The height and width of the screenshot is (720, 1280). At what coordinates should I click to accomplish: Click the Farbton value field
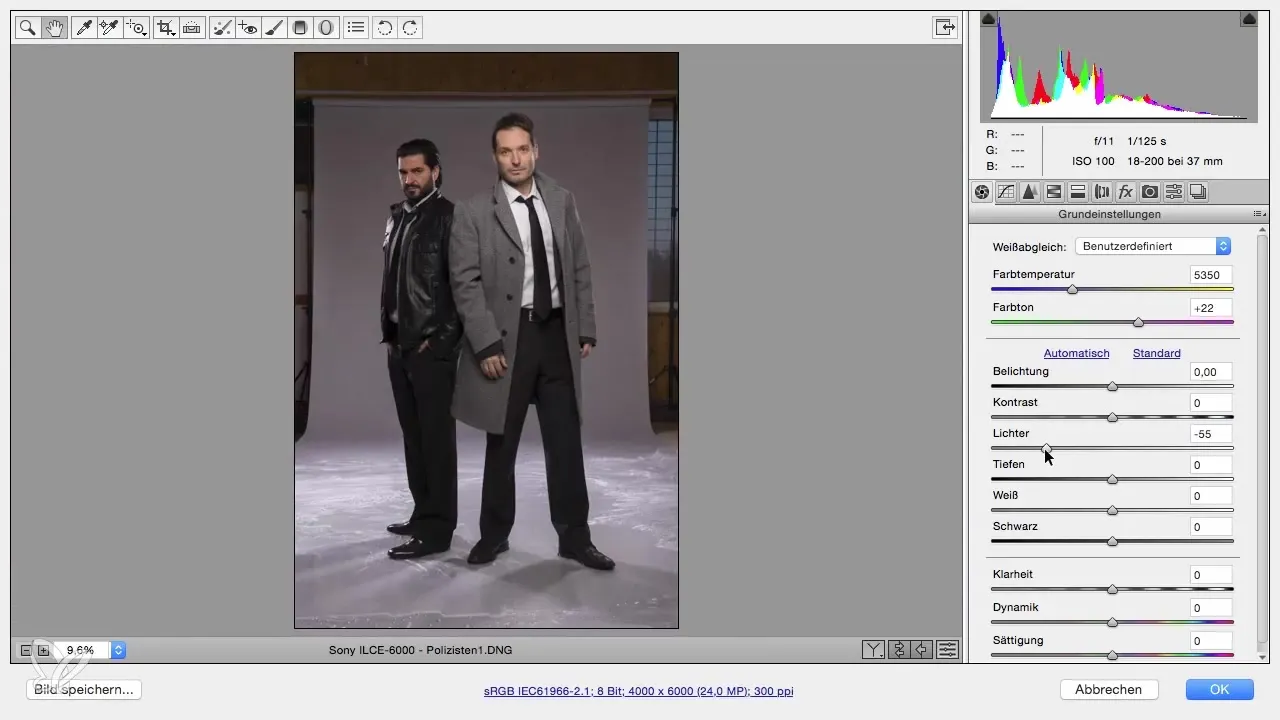pos(1211,308)
